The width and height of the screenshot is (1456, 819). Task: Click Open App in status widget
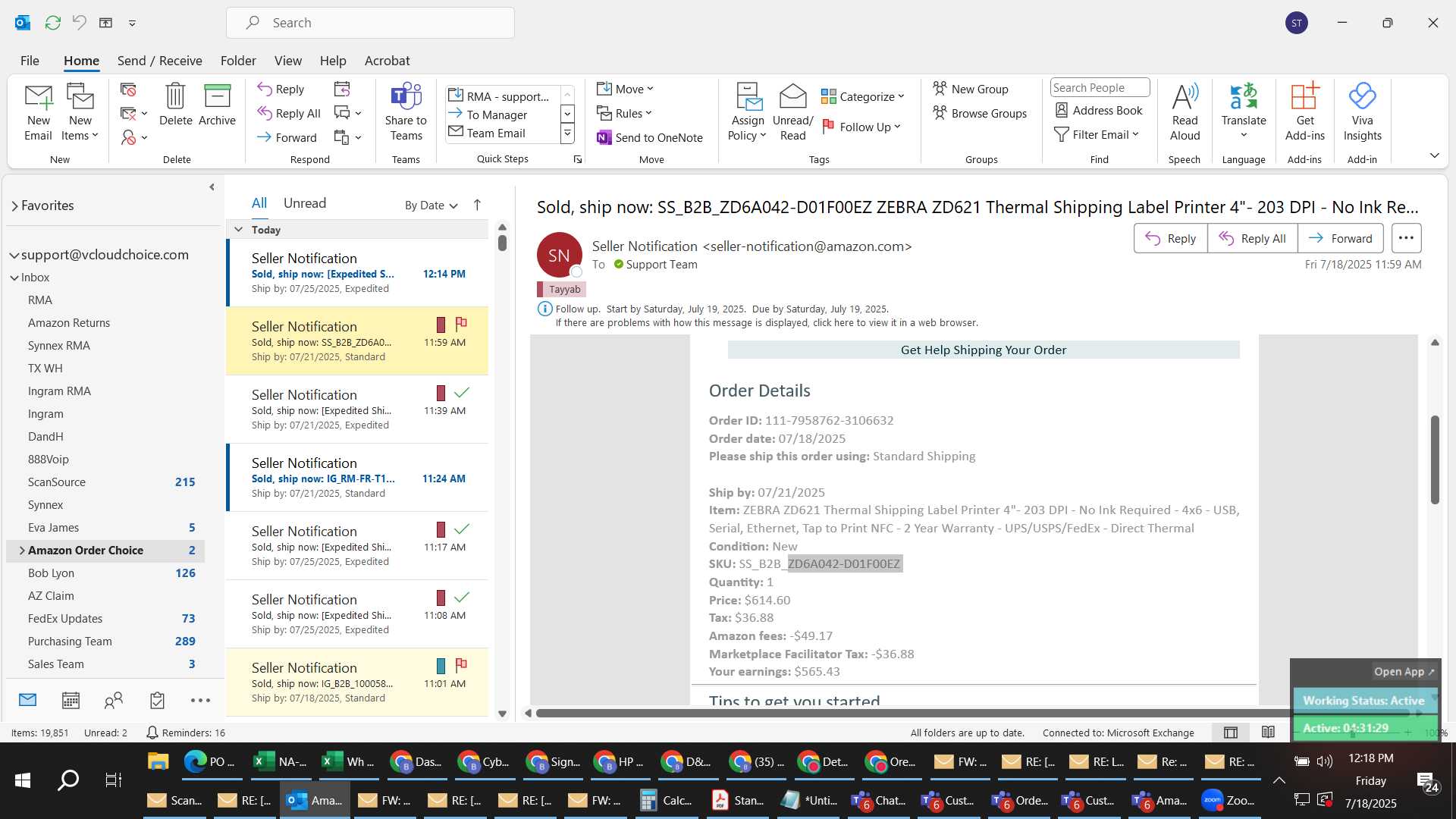click(1404, 671)
